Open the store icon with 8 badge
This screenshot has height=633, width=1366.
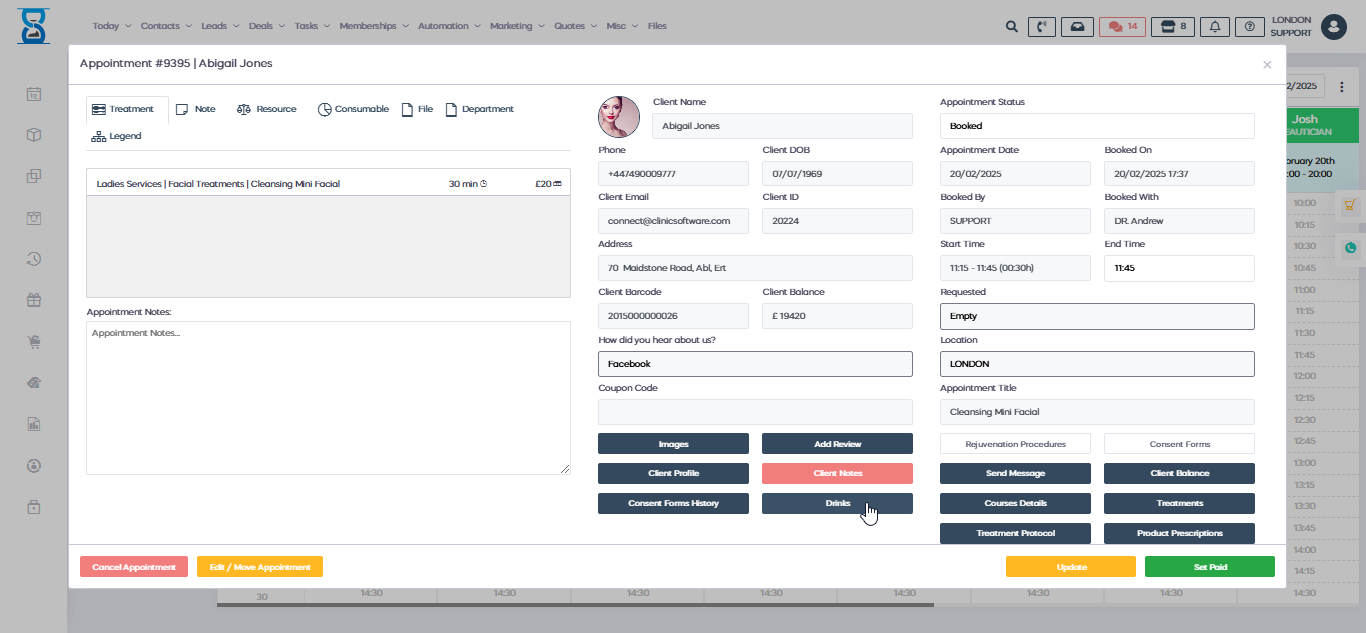1172,27
